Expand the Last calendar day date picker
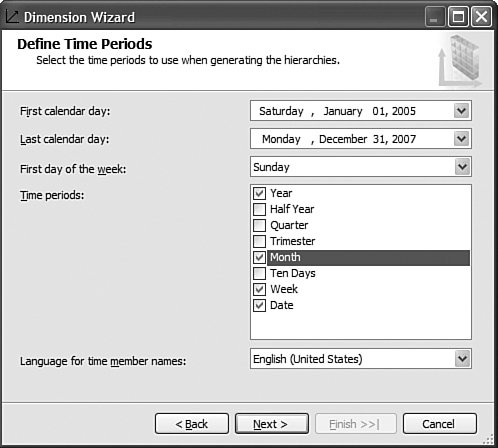498x448 pixels. point(462,139)
